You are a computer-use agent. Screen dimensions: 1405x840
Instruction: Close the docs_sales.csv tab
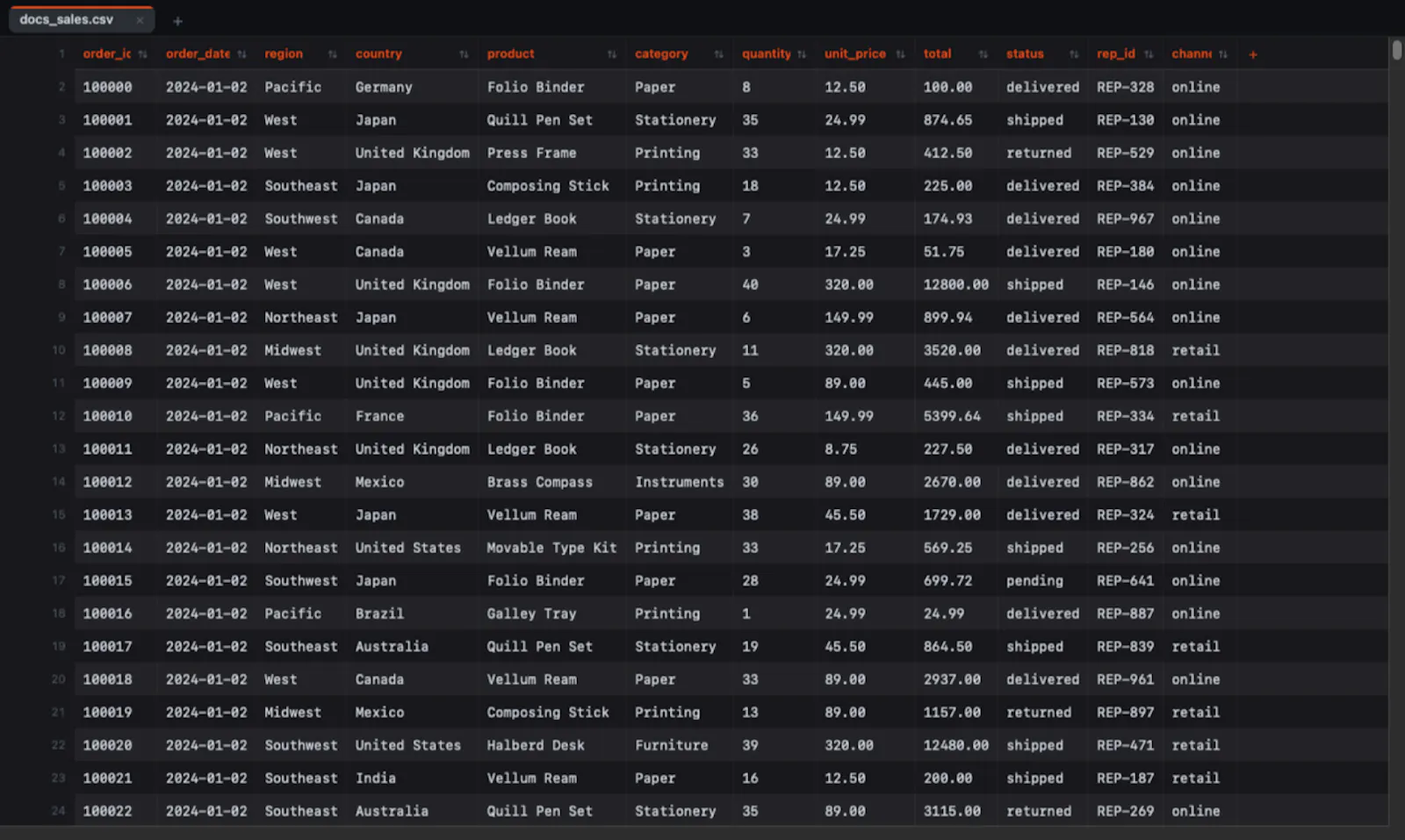(139, 19)
